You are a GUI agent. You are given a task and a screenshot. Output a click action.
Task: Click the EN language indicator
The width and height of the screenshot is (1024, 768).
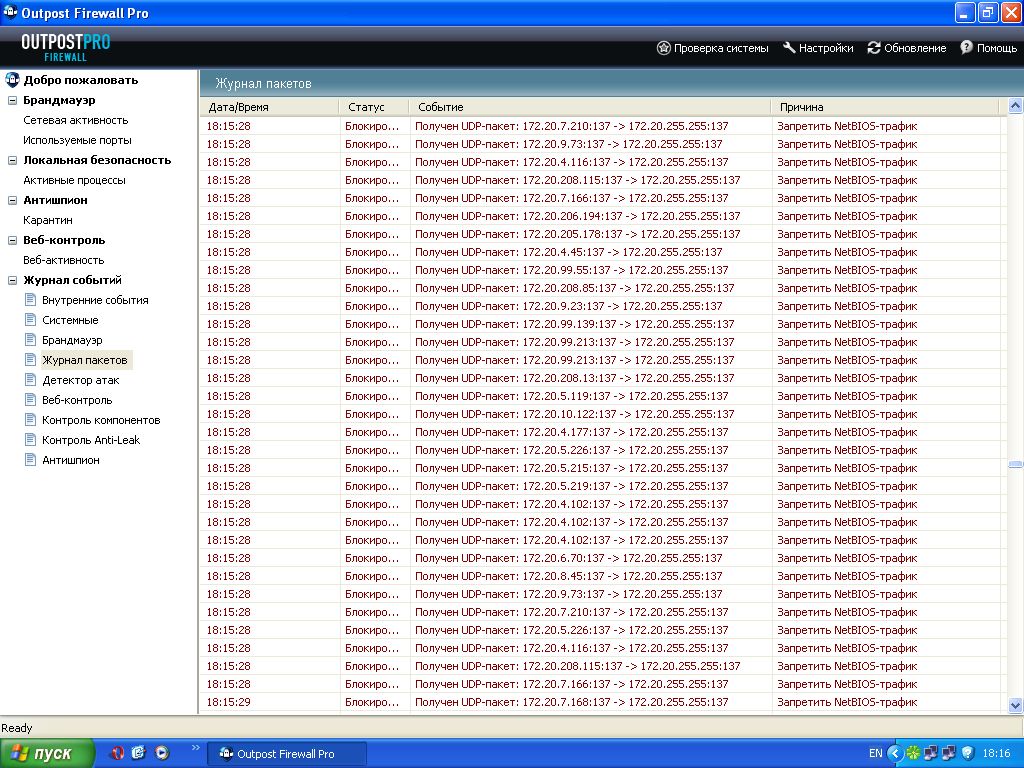click(x=876, y=754)
